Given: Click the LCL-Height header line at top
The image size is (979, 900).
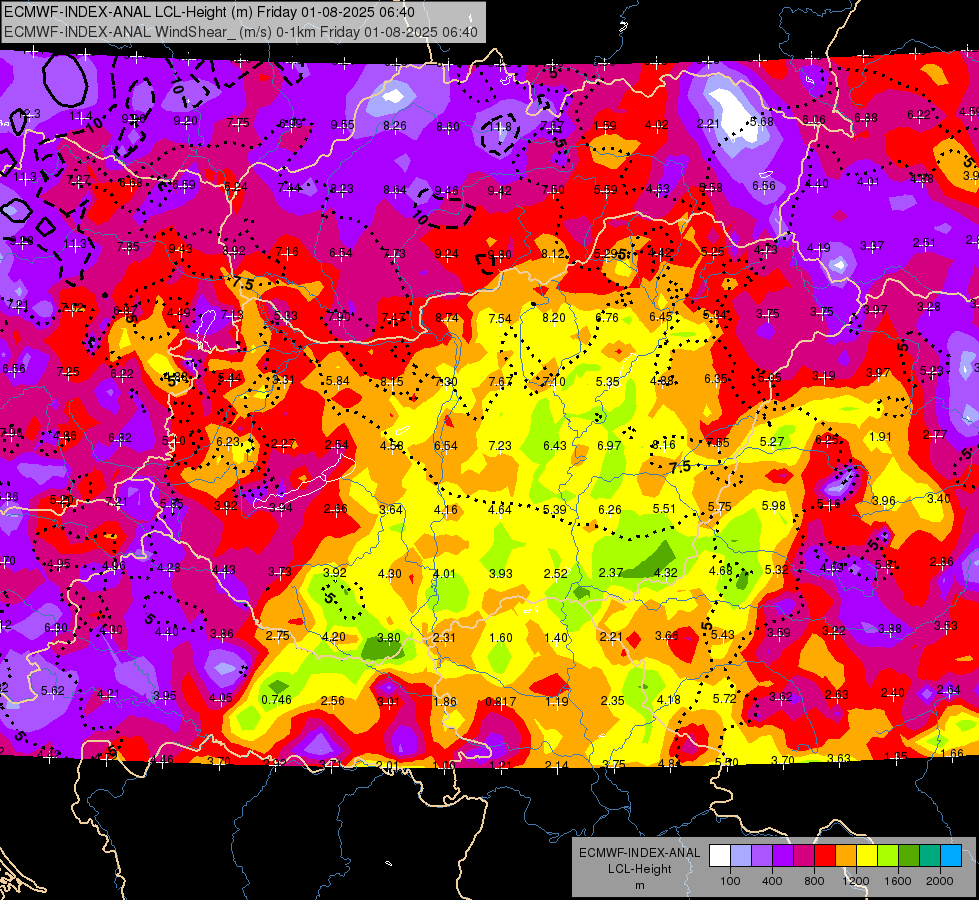Looking at the screenshot, I should click(209, 12).
